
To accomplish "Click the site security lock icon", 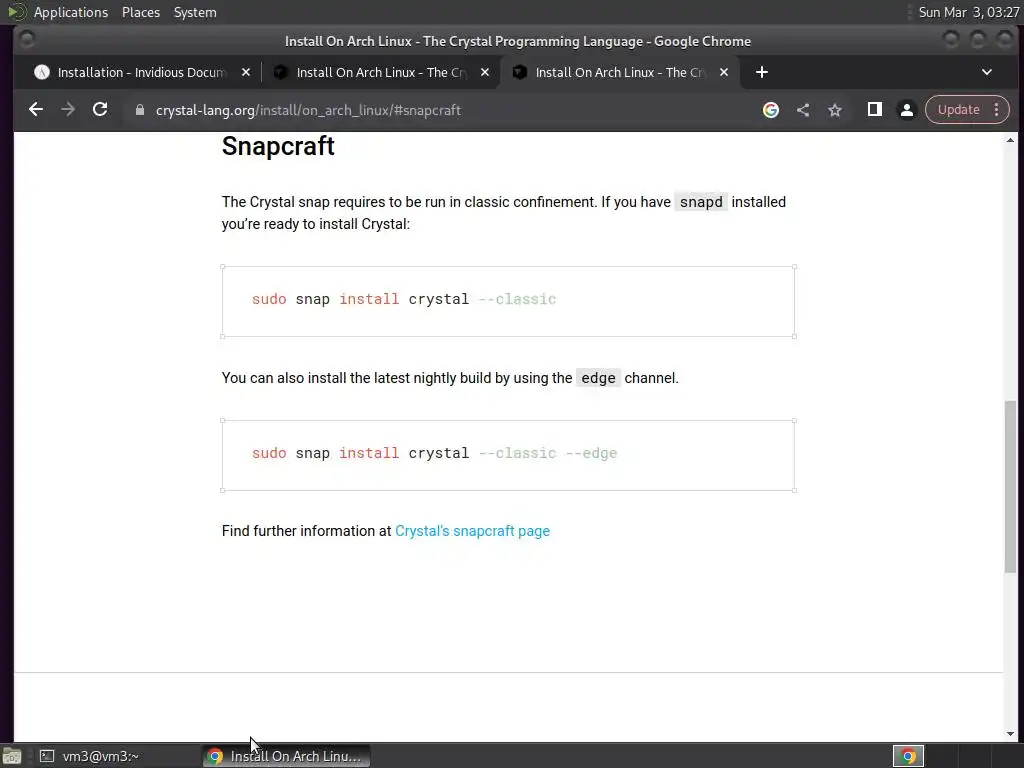I will pos(139,110).
